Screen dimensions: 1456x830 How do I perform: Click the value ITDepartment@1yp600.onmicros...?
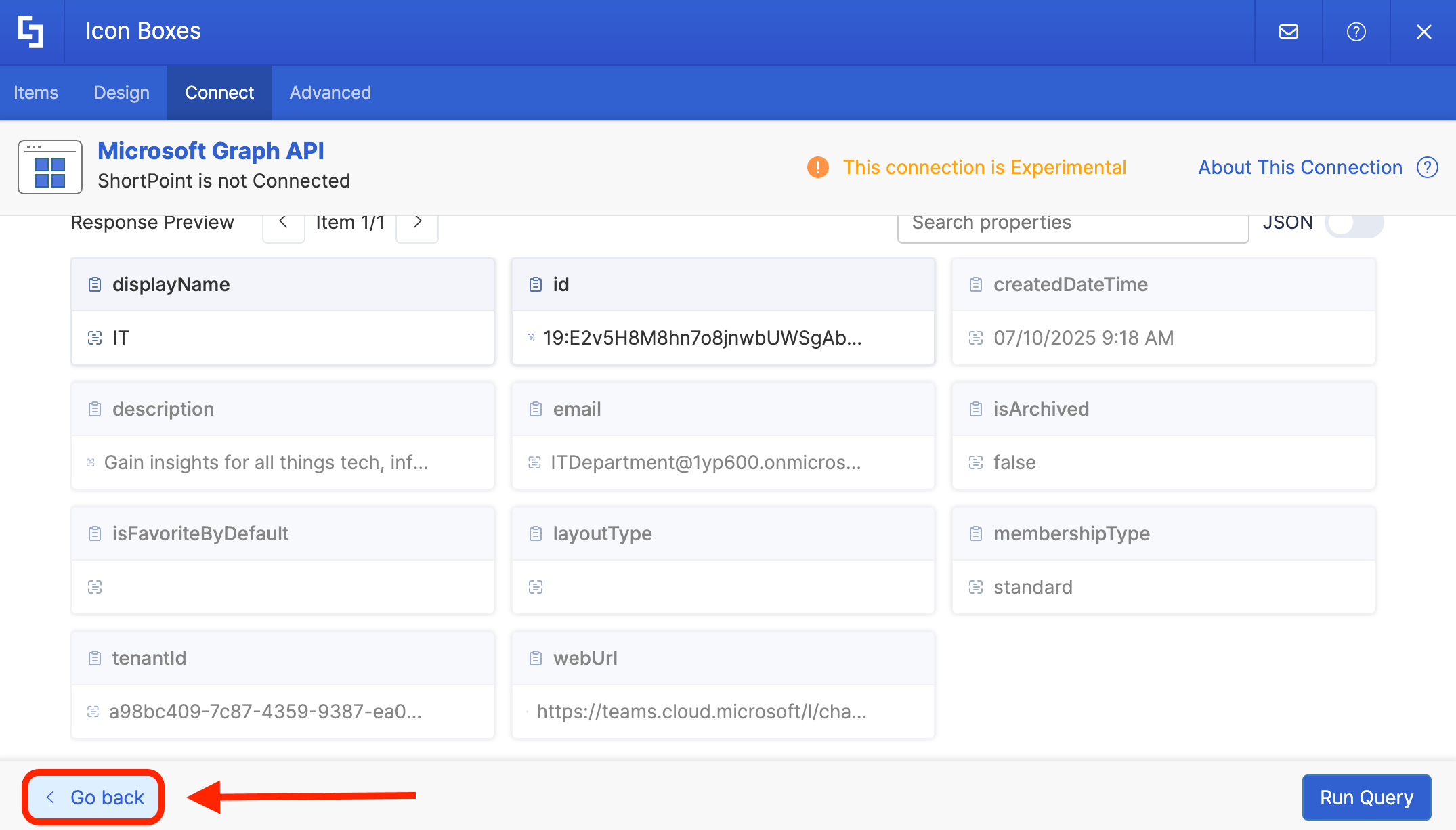(x=706, y=462)
